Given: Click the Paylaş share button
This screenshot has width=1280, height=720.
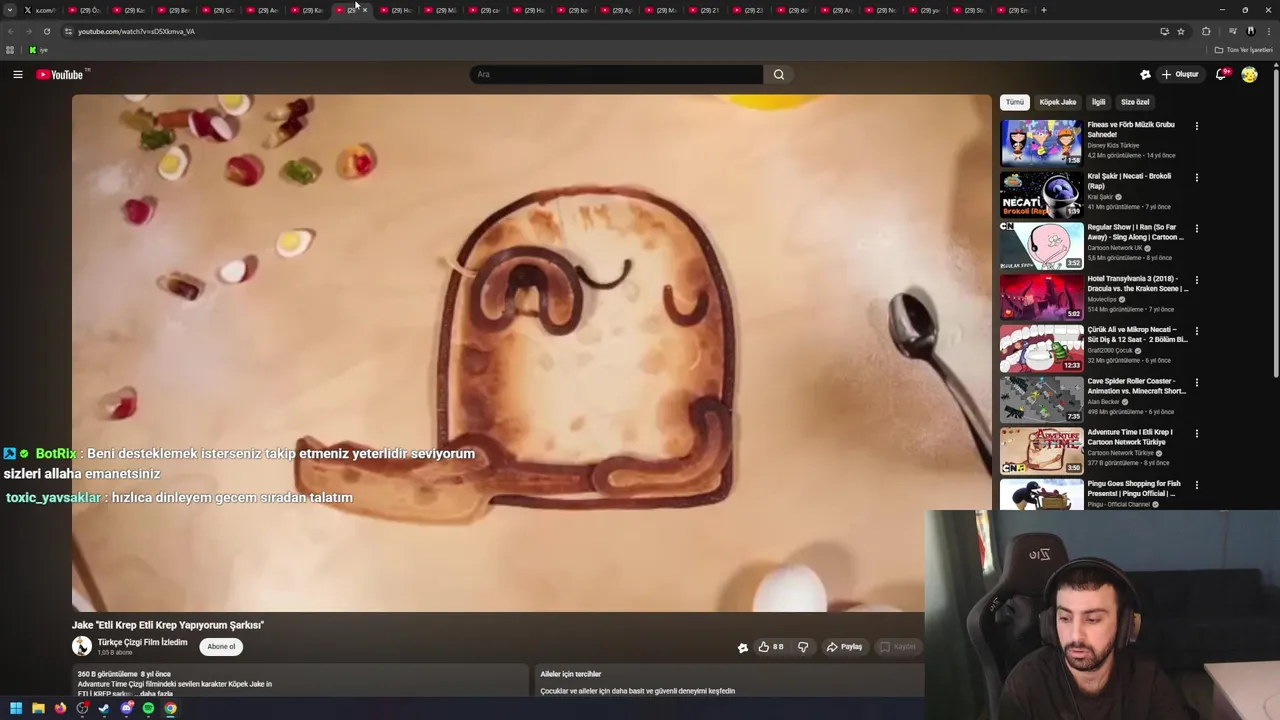Looking at the screenshot, I should click(844, 647).
